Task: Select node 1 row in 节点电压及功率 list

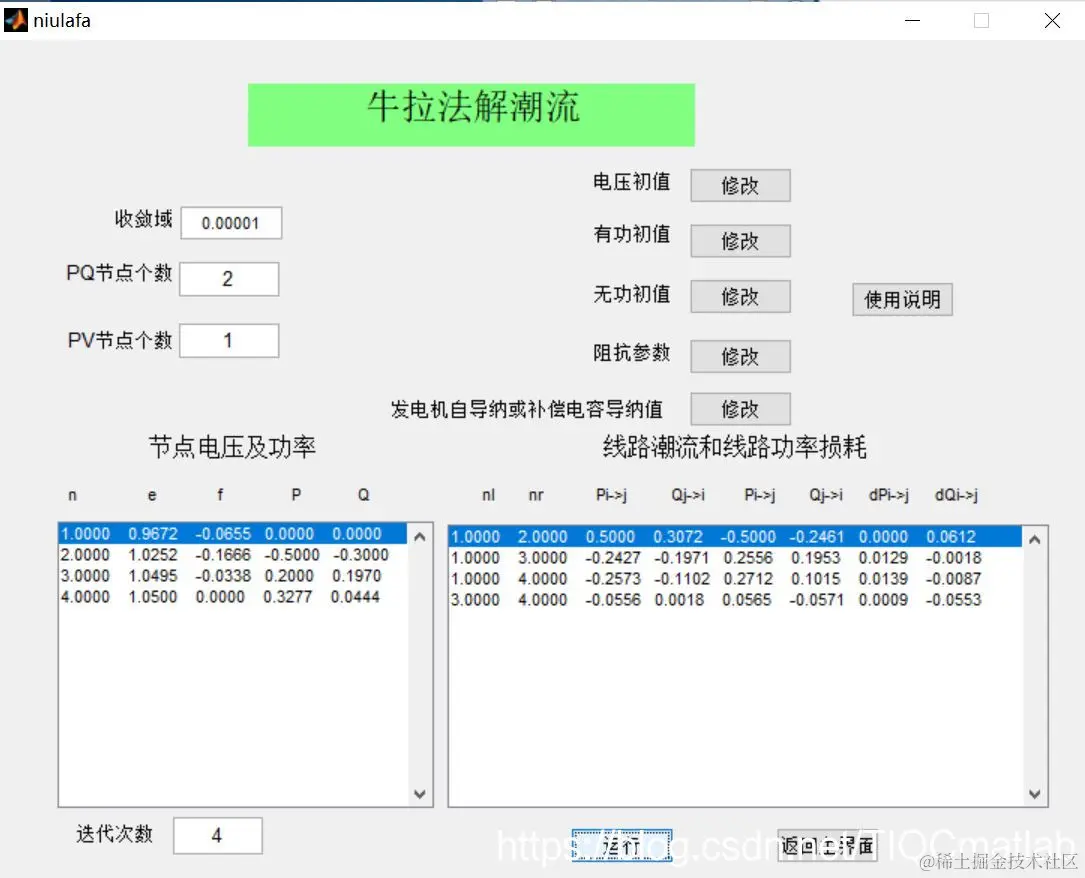Action: (x=220, y=533)
